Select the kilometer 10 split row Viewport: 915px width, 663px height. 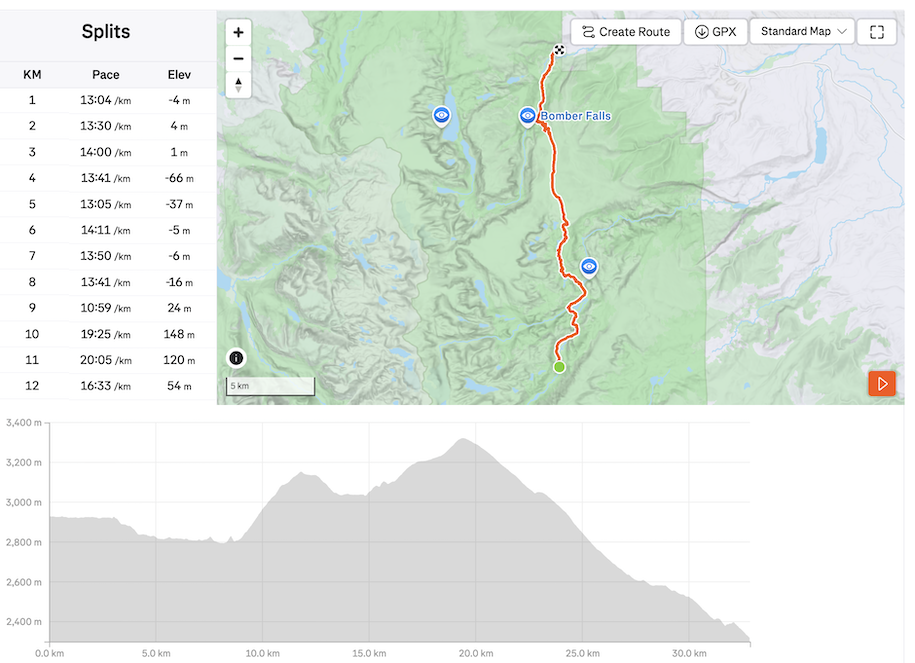point(108,334)
